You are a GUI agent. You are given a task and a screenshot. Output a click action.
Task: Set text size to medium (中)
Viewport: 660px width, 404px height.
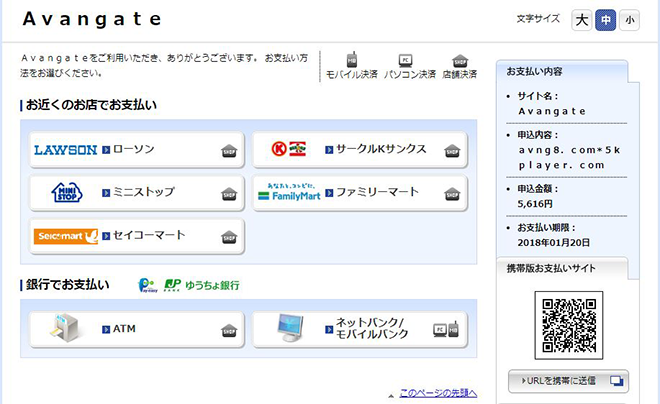[x=606, y=20]
